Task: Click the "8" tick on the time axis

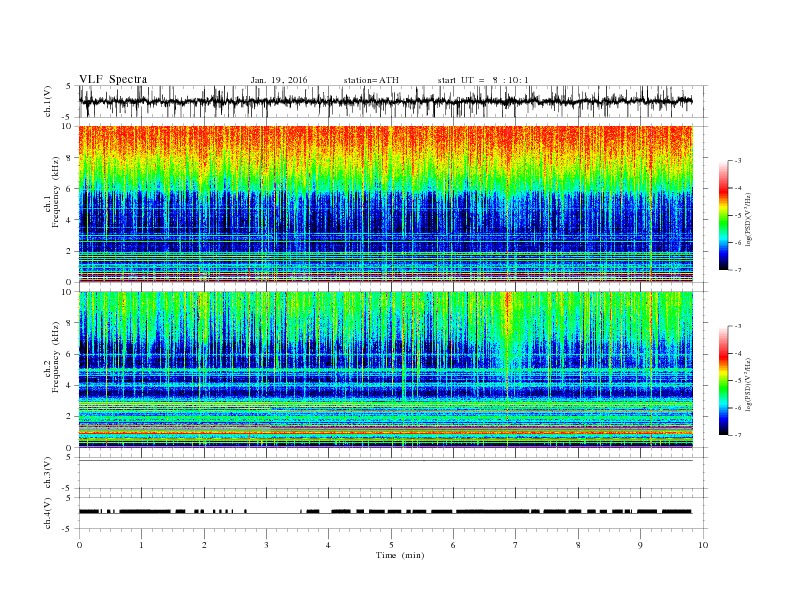Action: click(578, 545)
